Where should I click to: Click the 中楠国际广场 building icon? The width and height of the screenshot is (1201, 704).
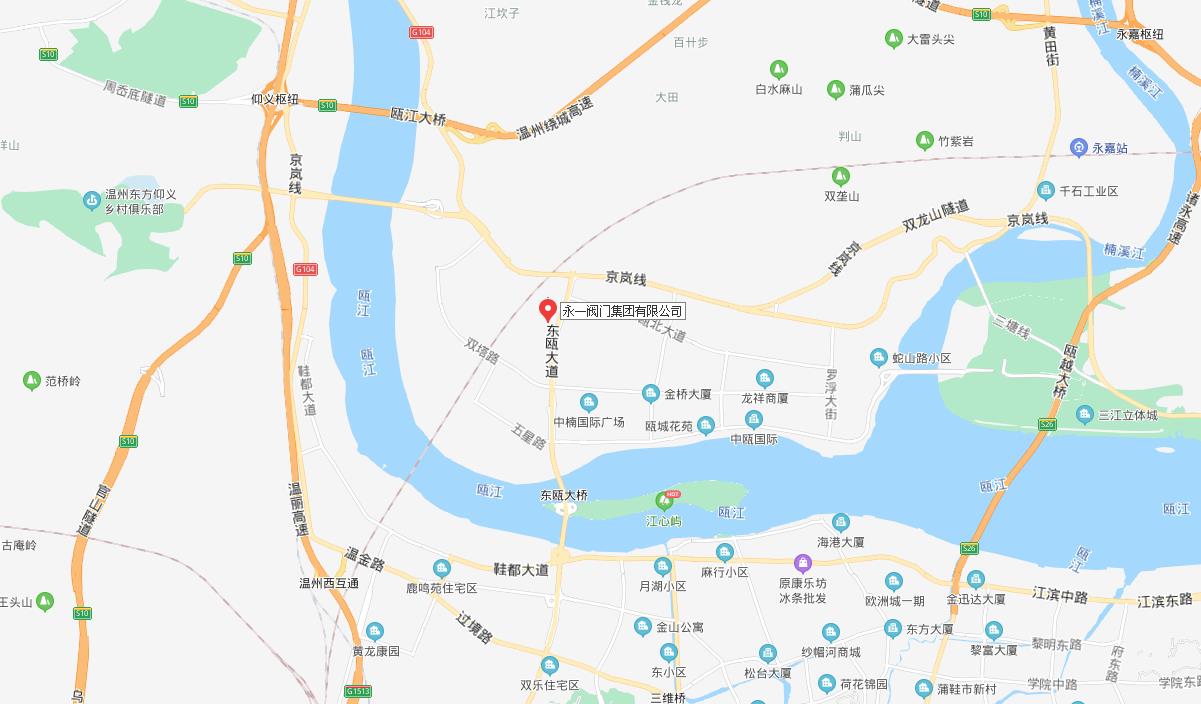click(589, 402)
